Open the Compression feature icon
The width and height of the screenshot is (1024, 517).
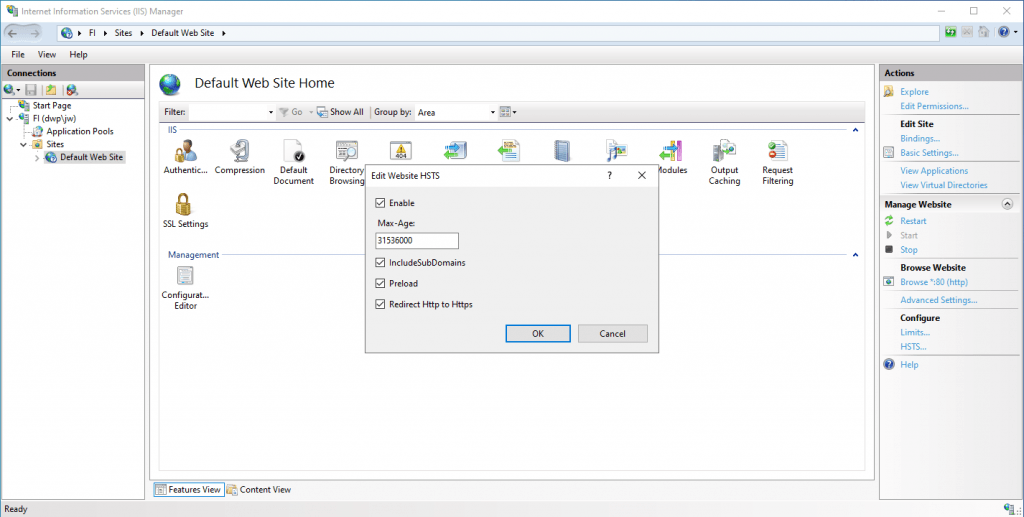click(x=240, y=152)
